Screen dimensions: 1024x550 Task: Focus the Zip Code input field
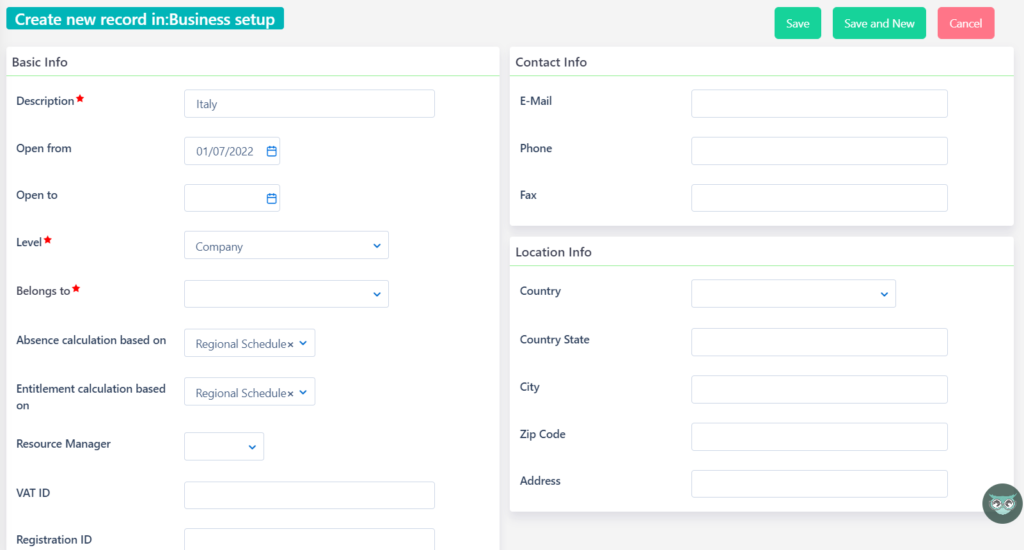pyautogui.click(x=820, y=437)
